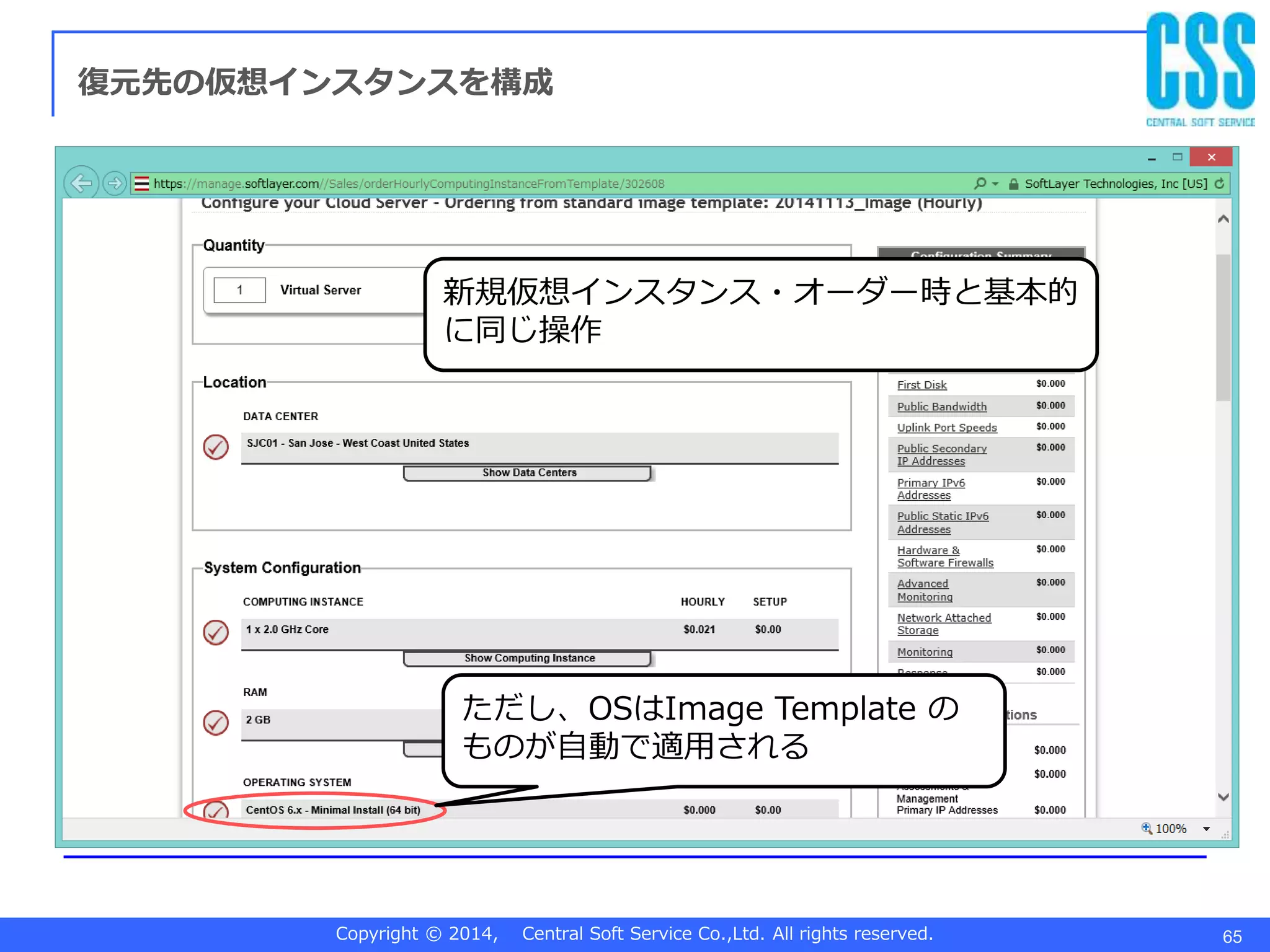This screenshot has height=952, width=1270.
Task: Open the Uplink Port Speeds link
Action: click(x=947, y=428)
